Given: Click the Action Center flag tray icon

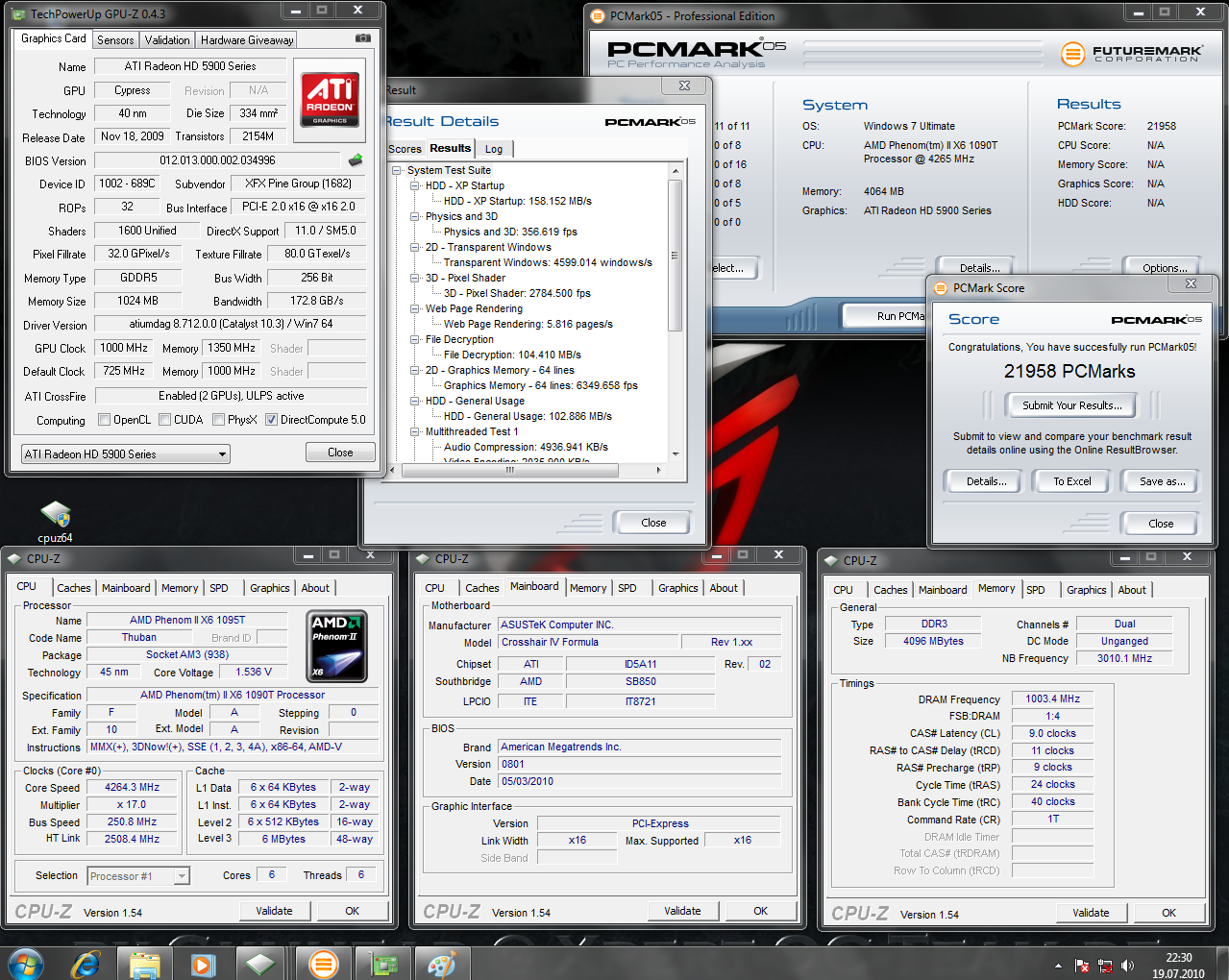Looking at the screenshot, I should pos(1082,966).
